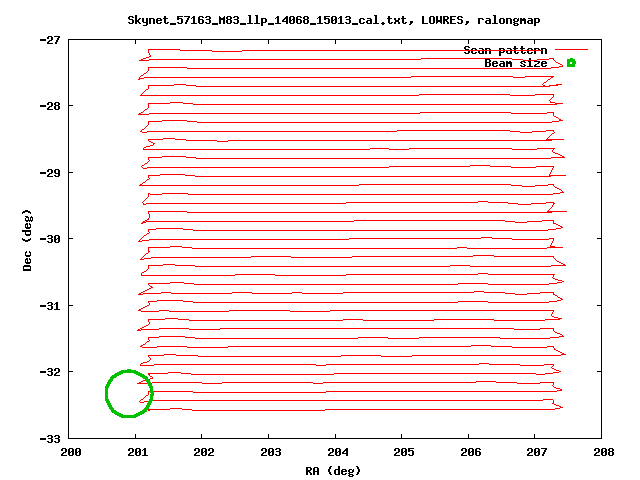Click the 'Dec (deg)' y-axis label
Viewport: 640px width, 480px height.
coord(27,240)
